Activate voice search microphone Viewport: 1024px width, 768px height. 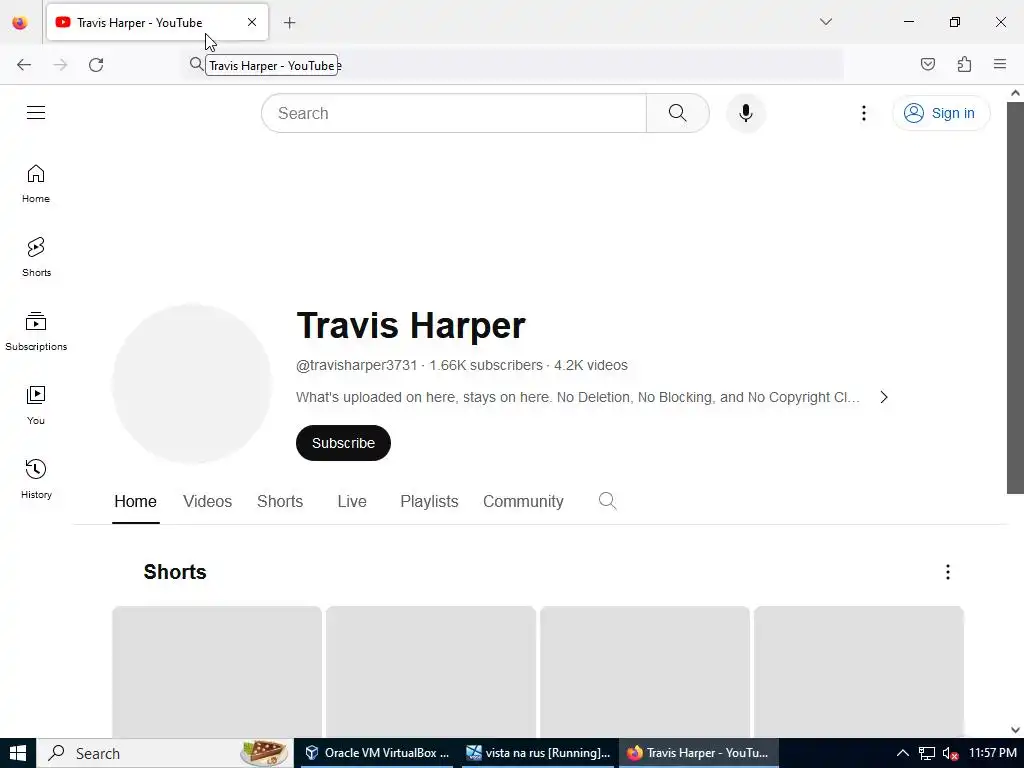[746, 113]
